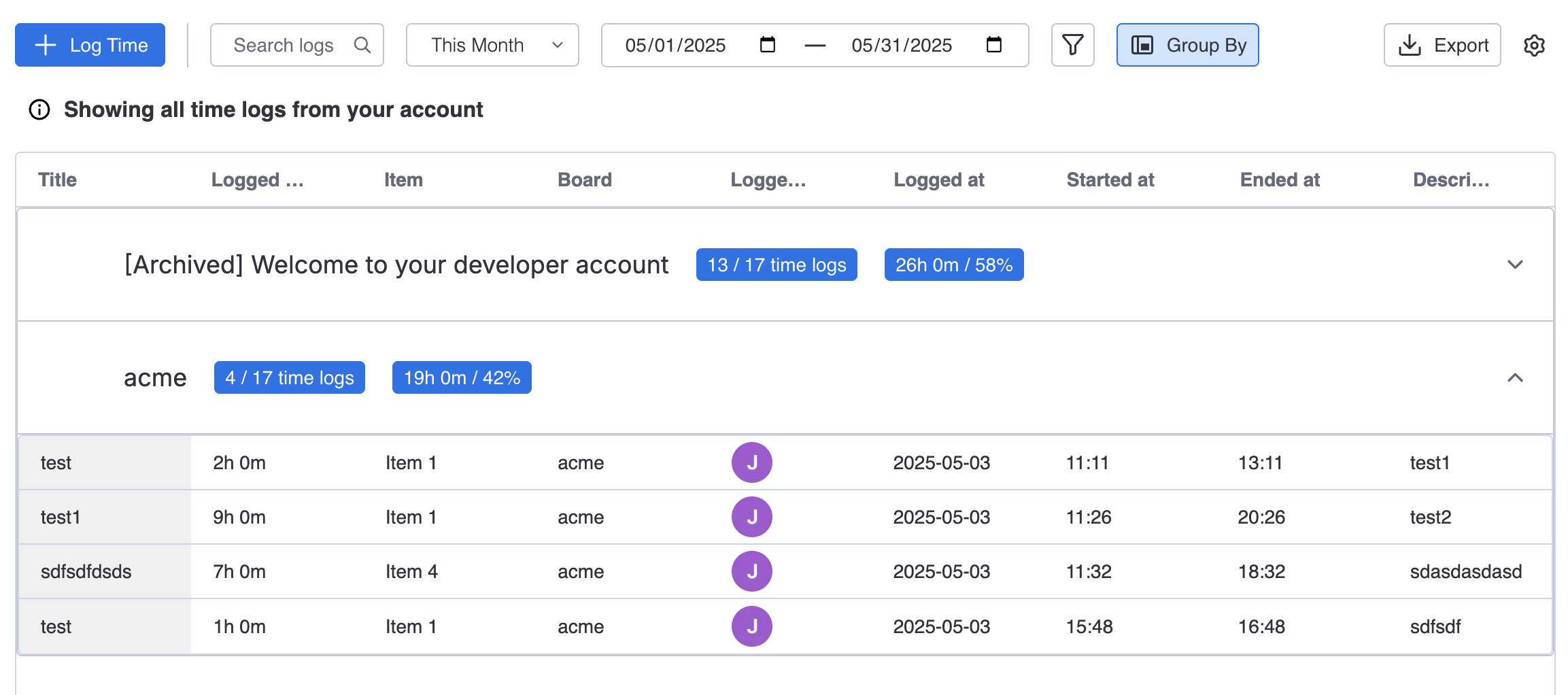Image resolution: width=1568 pixels, height=695 pixels.
Task: Click user avatar J in 2h 0m row
Action: [752, 462]
